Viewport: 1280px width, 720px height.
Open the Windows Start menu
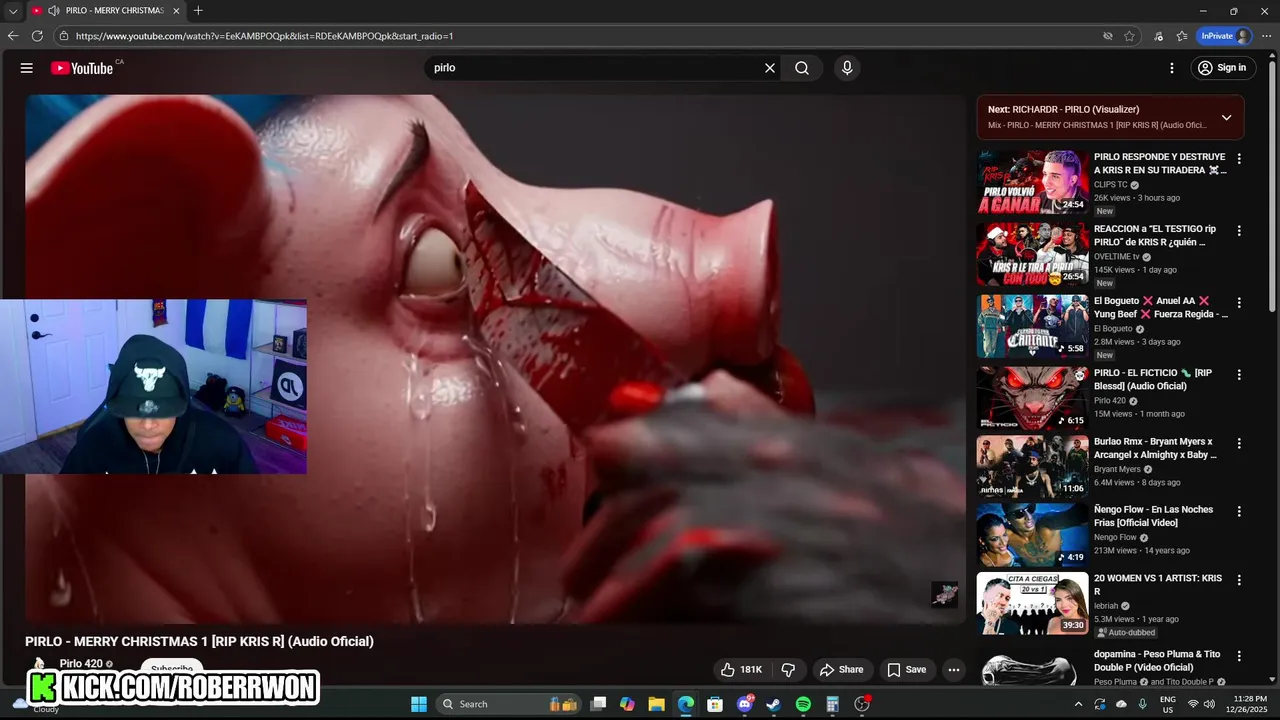419,704
